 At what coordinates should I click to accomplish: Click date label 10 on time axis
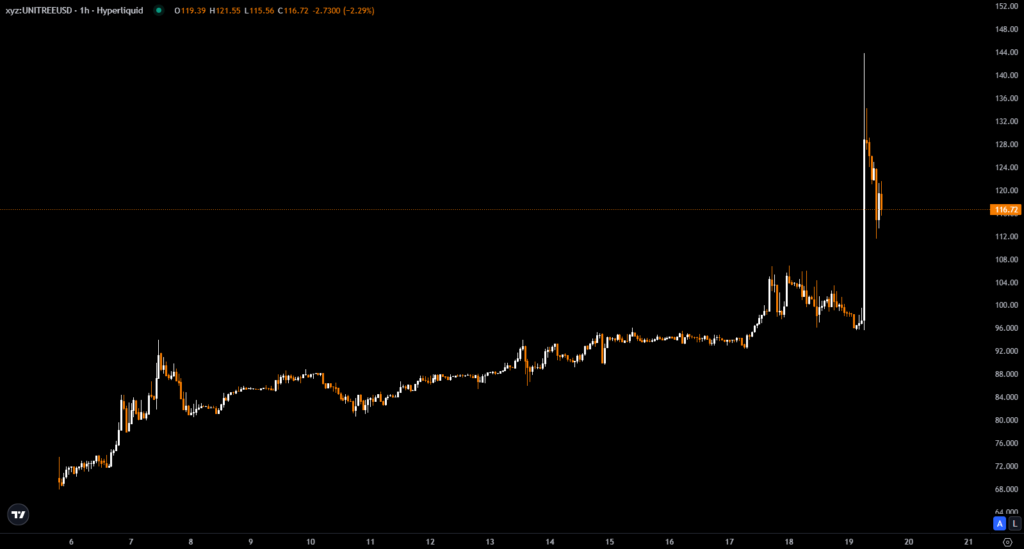pyautogui.click(x=310, y=542)
